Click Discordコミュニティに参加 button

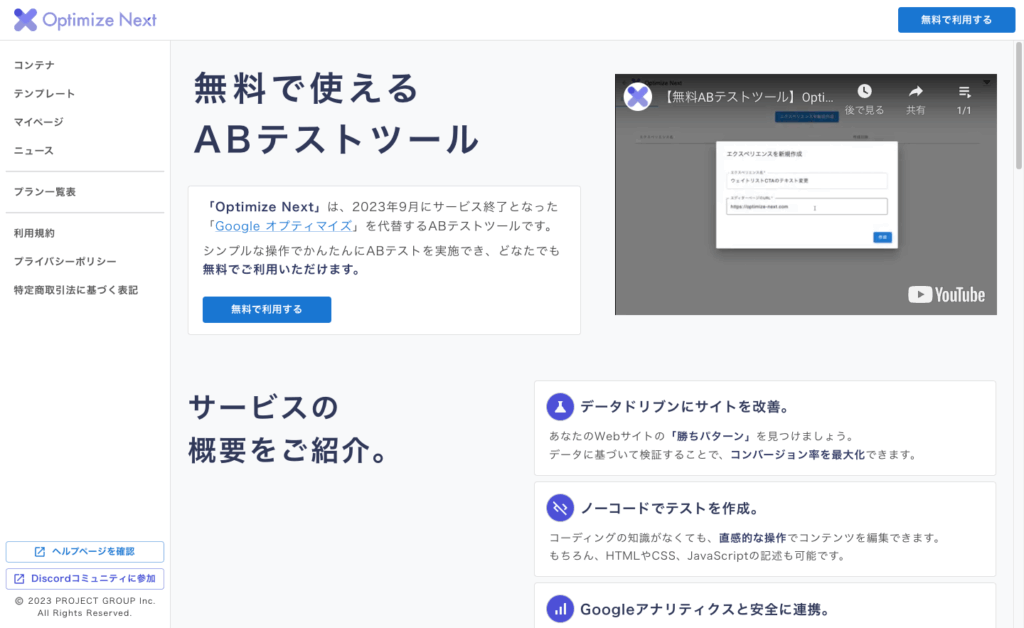85,579
